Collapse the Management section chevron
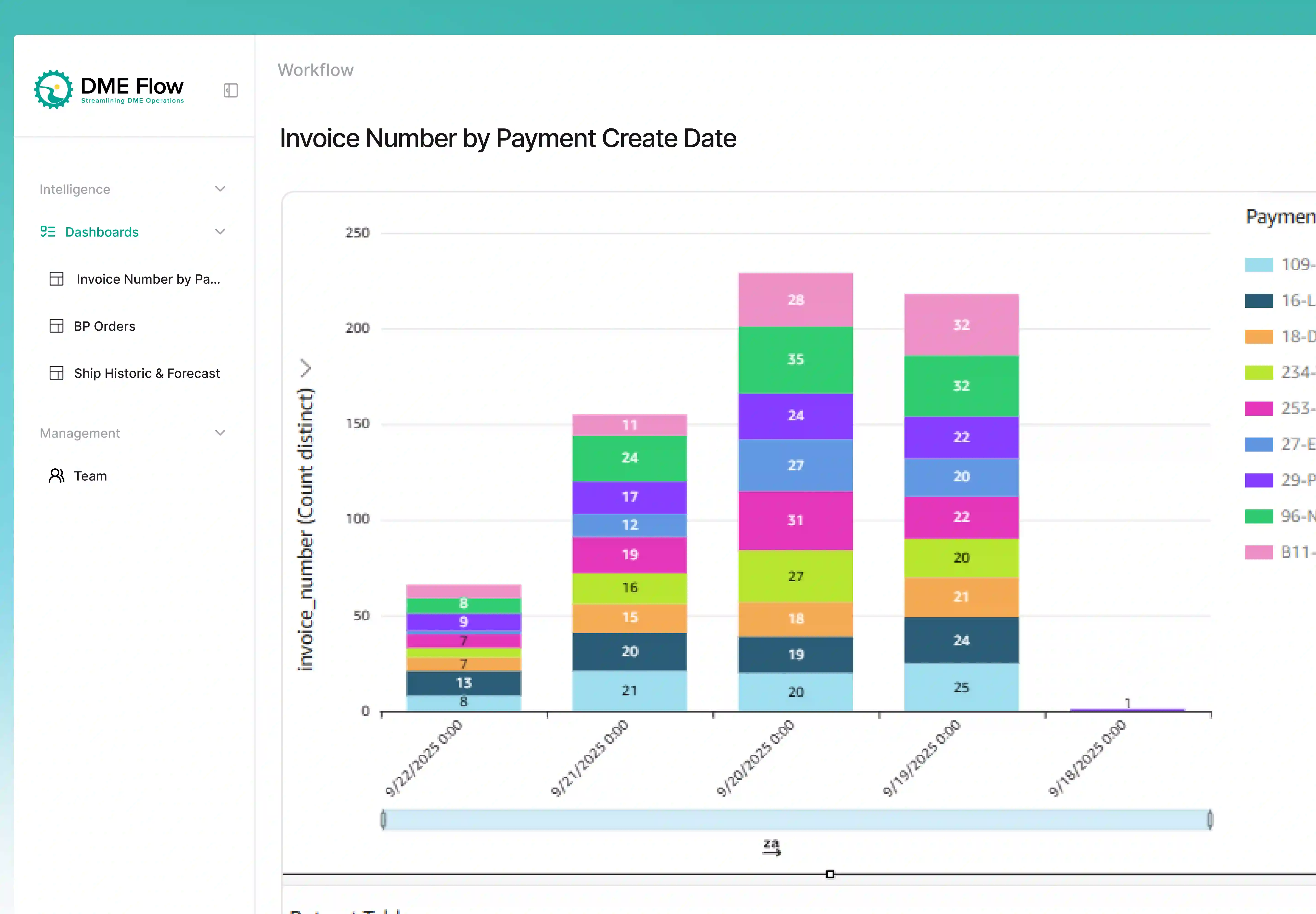The height and width of the screenshot is (914, 1316). (220, 433)
